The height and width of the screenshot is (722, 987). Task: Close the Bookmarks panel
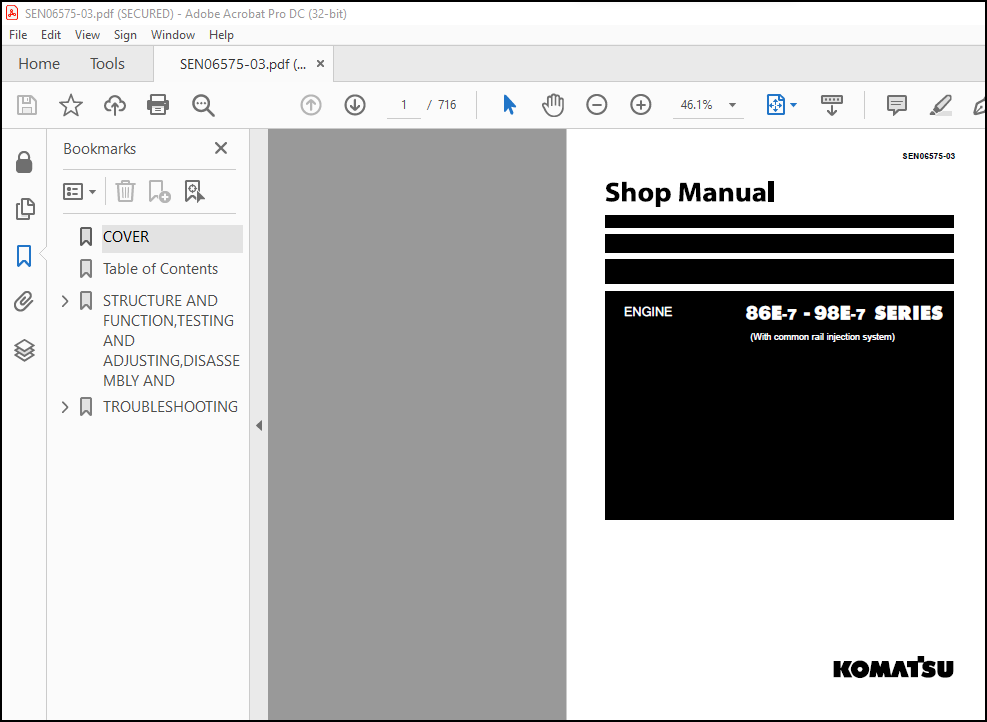pyautogui.click(x=221, y=149)
